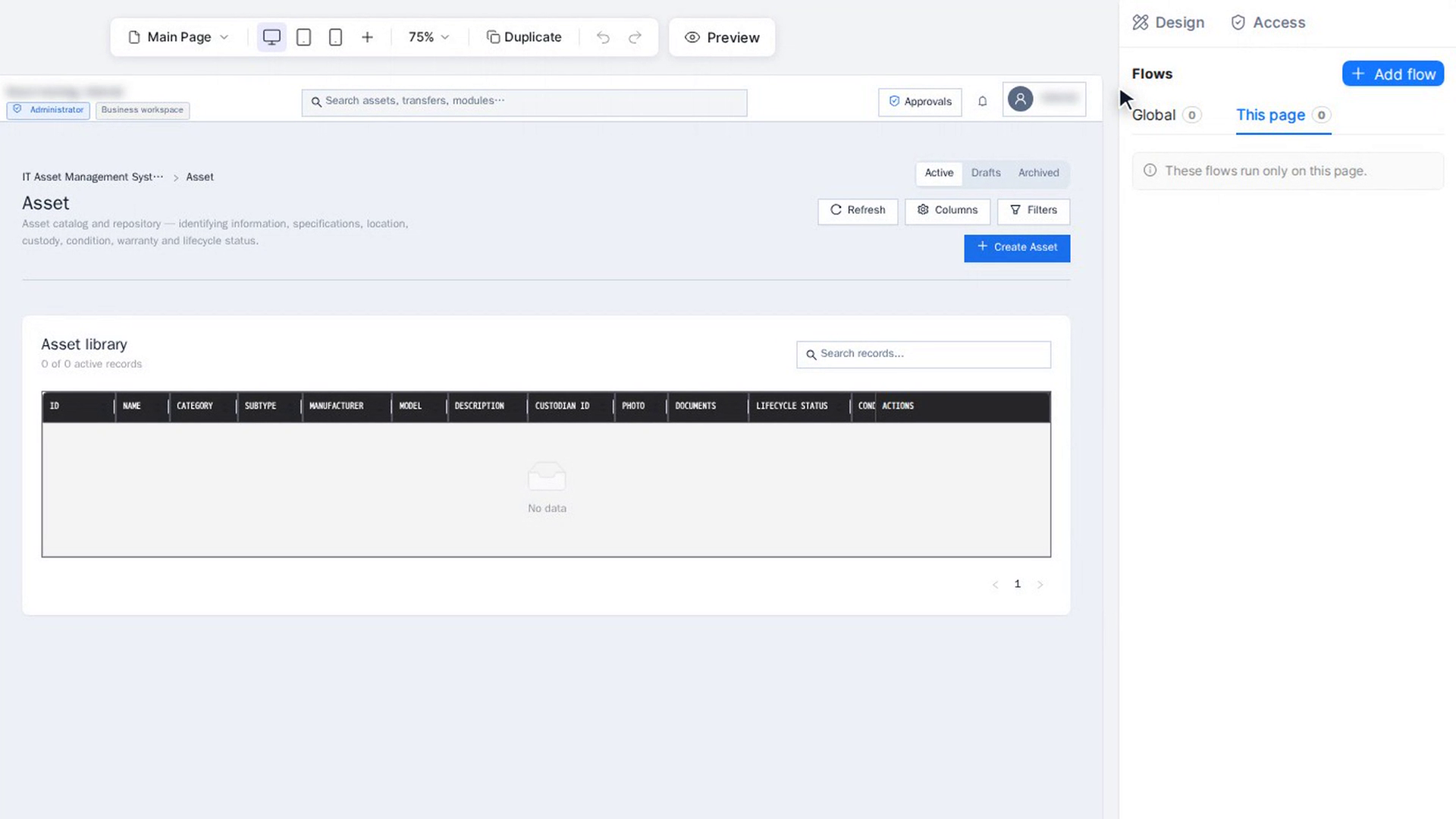Switch to mobile phone viewport icon
This screenshot has height=819, width=1456.
335,37
